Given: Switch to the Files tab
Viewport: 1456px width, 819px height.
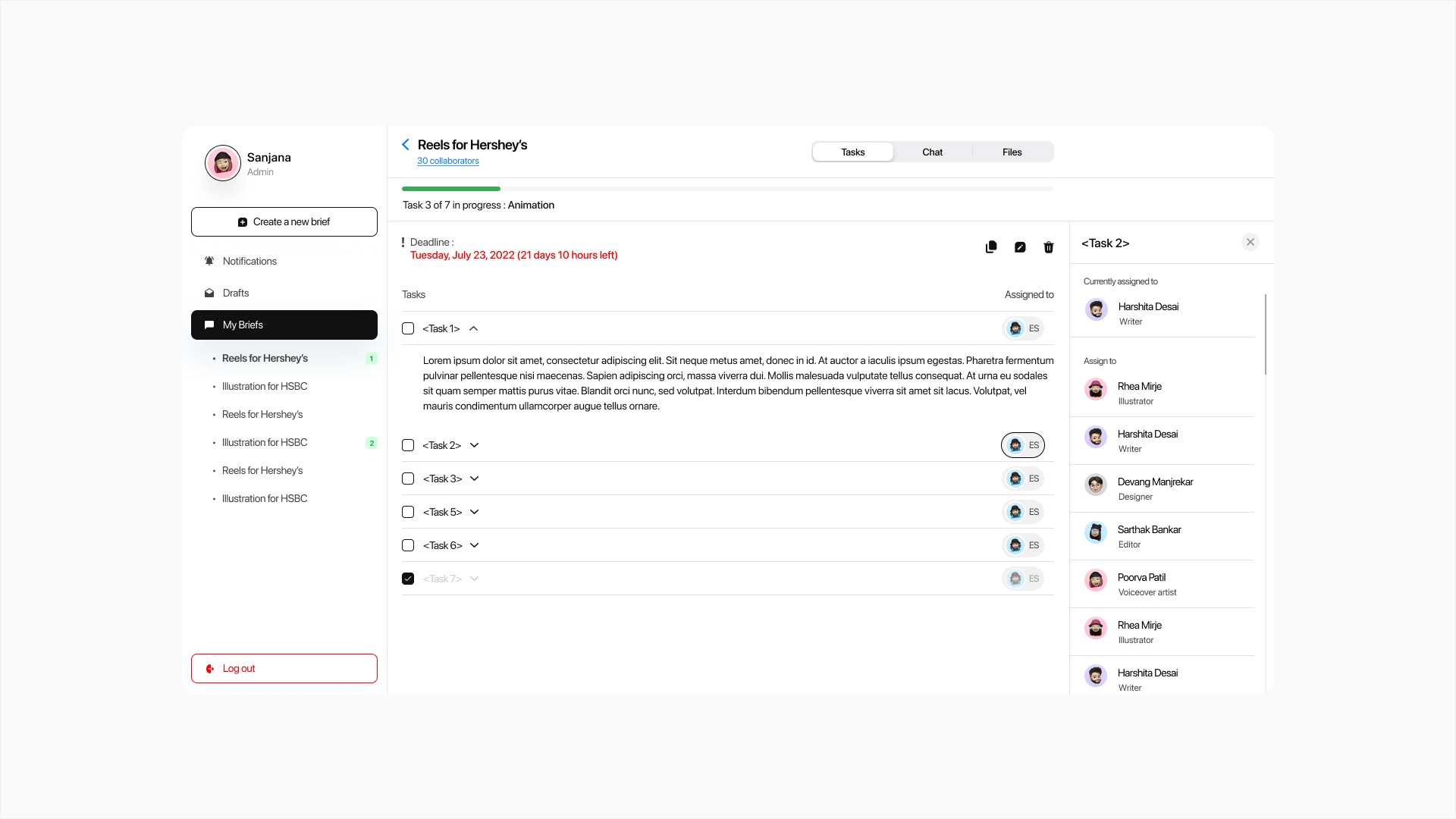Looking at the screenshot, I should pos(1012,152).
